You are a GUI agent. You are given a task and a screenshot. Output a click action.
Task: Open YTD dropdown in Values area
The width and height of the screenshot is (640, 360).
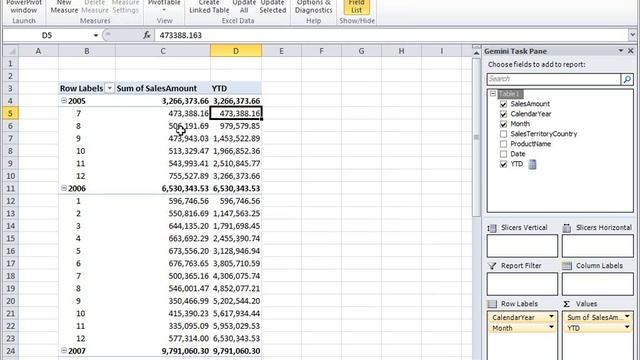click(x=627, y=328)
